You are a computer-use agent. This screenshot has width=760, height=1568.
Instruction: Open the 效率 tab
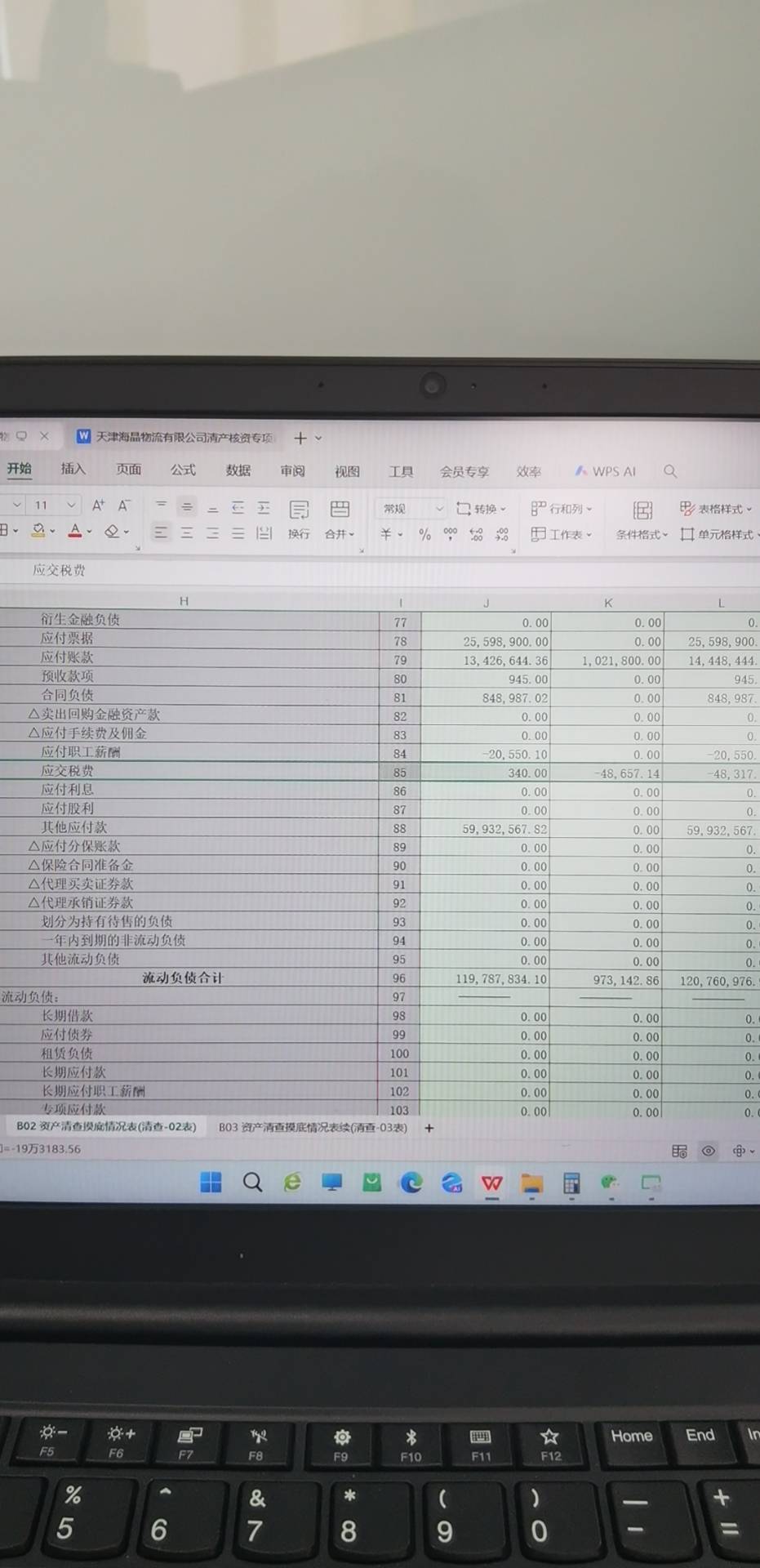(529, 472)
